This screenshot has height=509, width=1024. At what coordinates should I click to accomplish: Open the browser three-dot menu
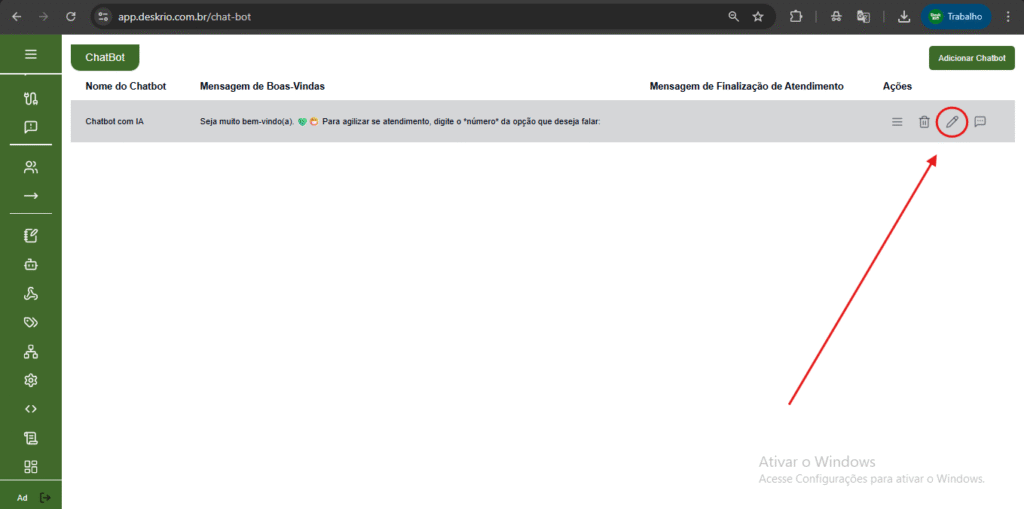1007,16
